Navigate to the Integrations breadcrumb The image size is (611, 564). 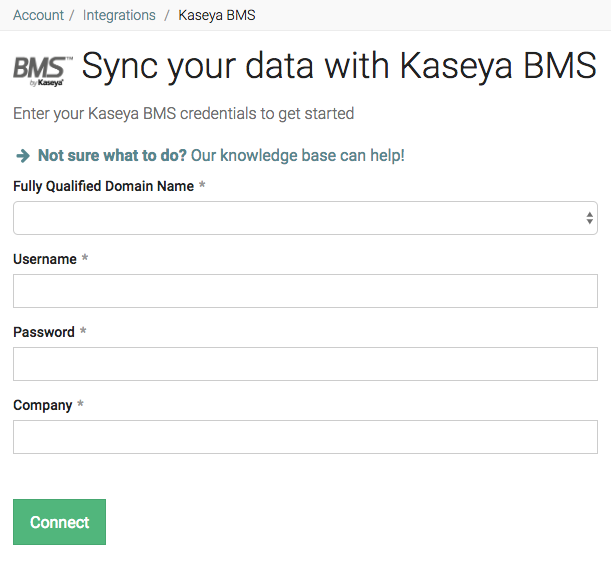click(x=119, y=15)
